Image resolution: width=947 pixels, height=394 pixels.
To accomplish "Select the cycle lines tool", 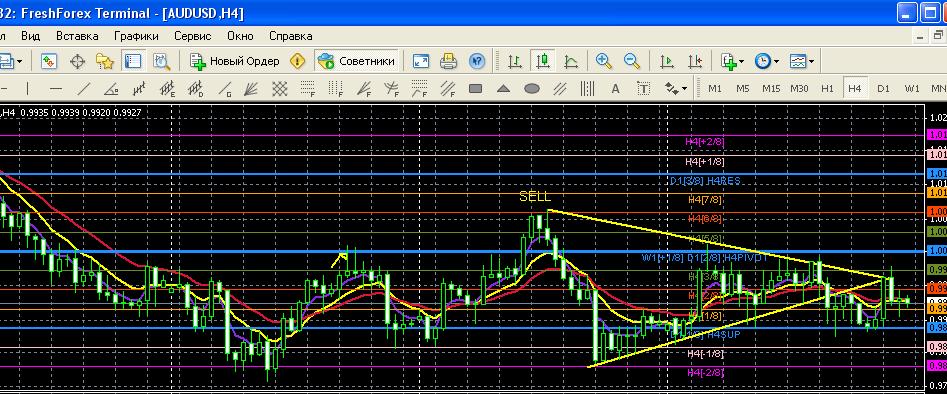I will (x=587, y=89).
